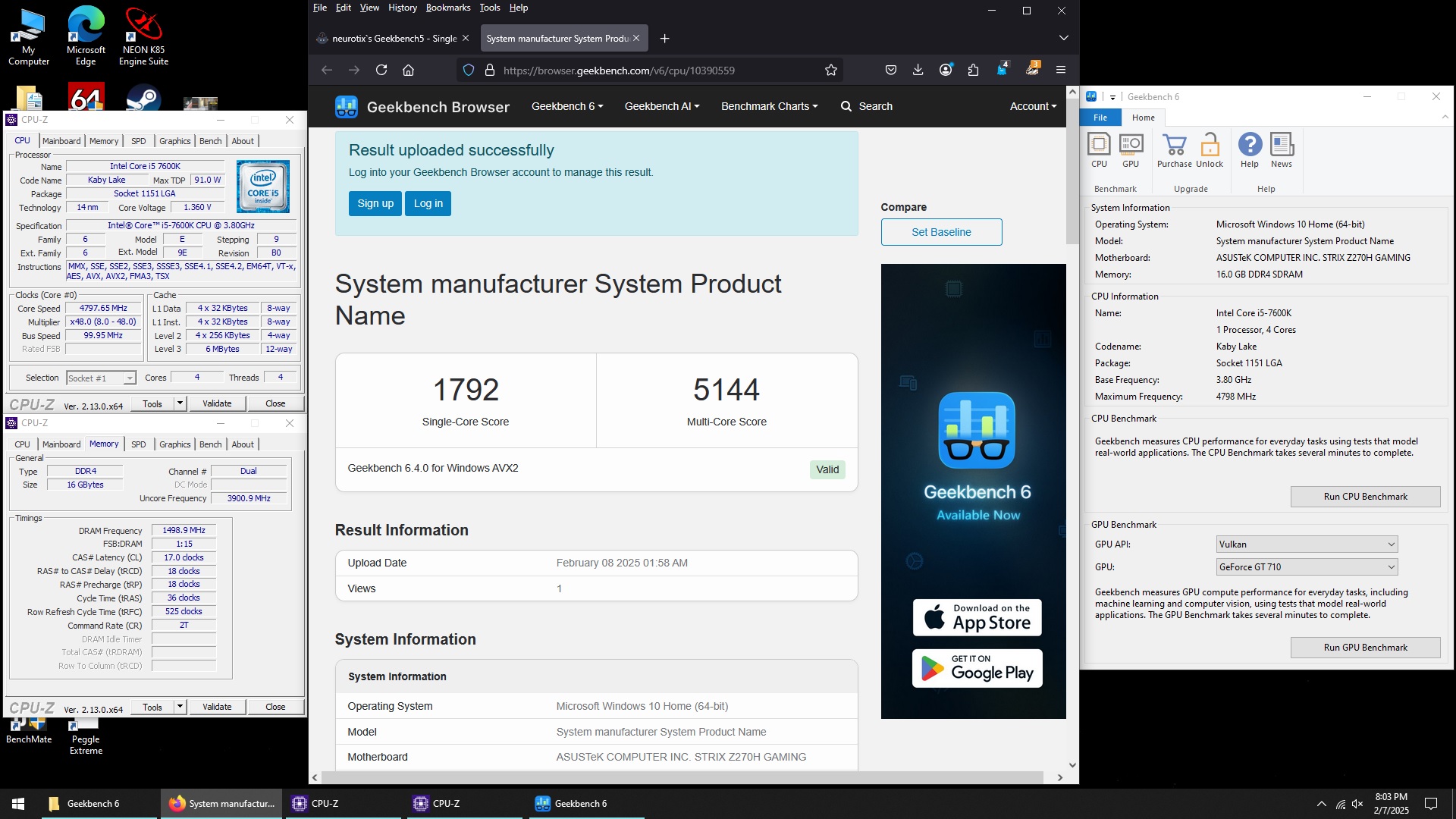This screenshot has width=1456, height=819.
Task: Open the Account dropdown menu
Action: [x=1033, y=106]
